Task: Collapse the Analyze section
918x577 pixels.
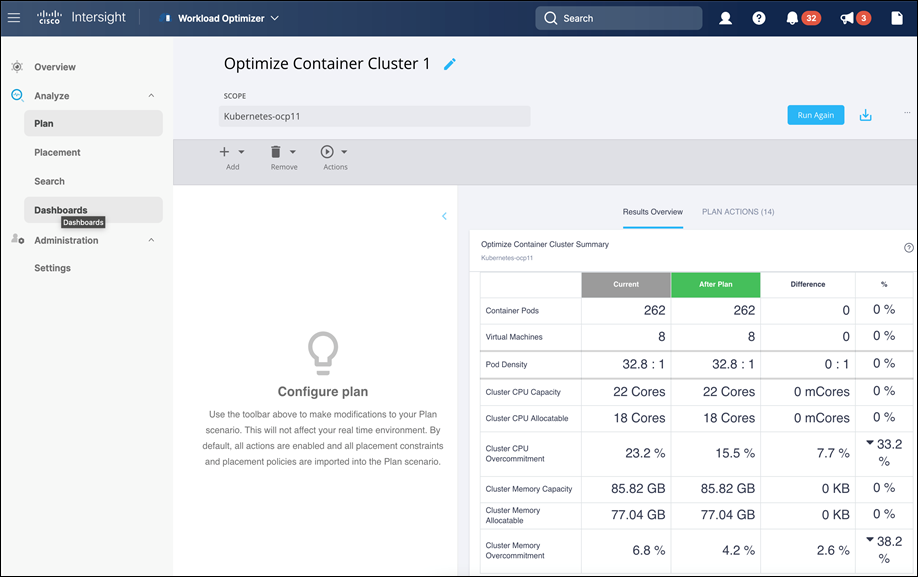Action: [x=150, y=95]
